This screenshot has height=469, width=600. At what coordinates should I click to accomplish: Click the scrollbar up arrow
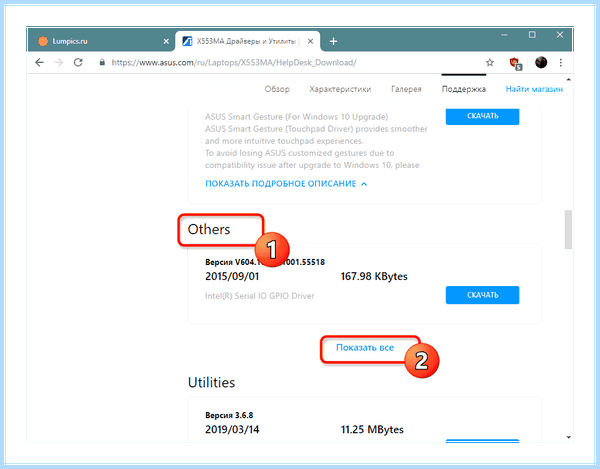568,80
